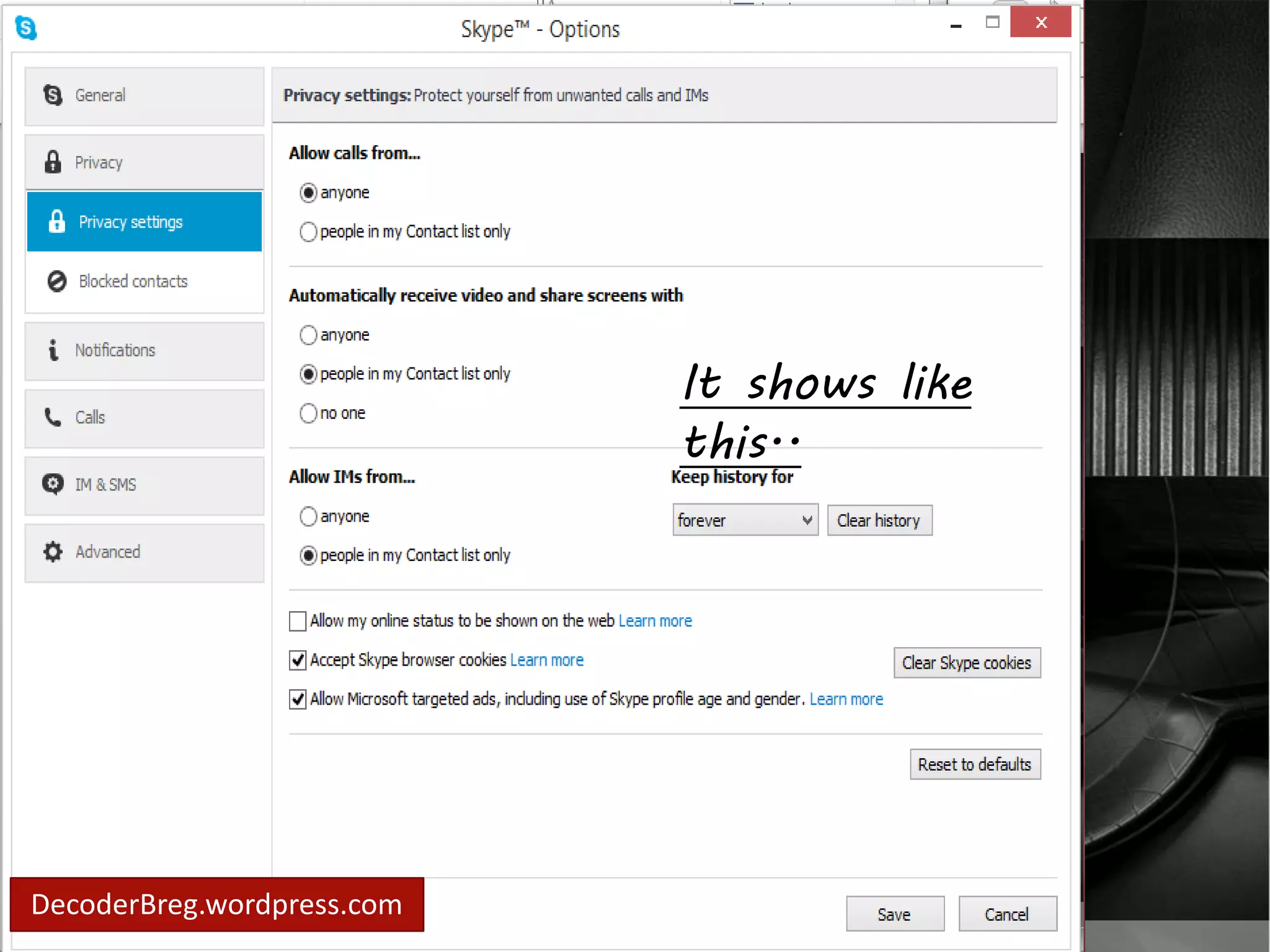
Task: Open the Privacy section header
Action: [x=144, y=162]
